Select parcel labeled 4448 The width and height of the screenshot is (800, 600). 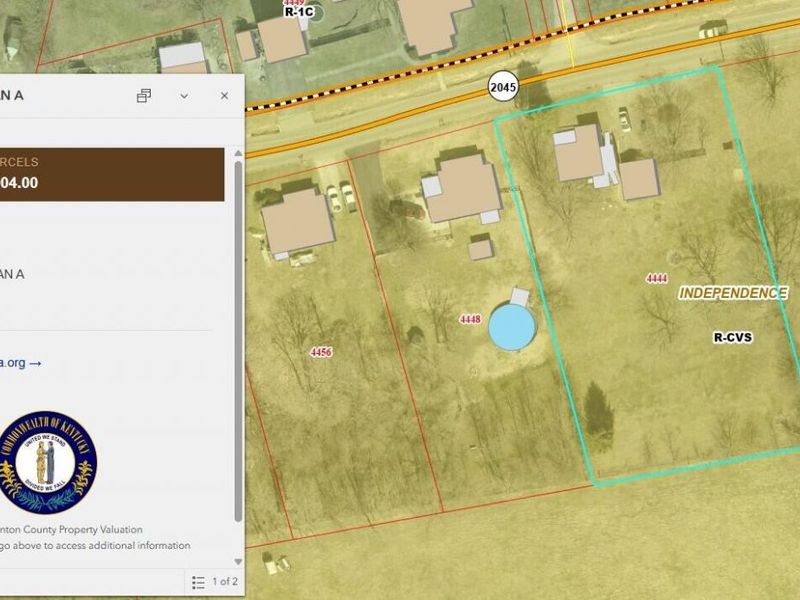coord(470,319)
